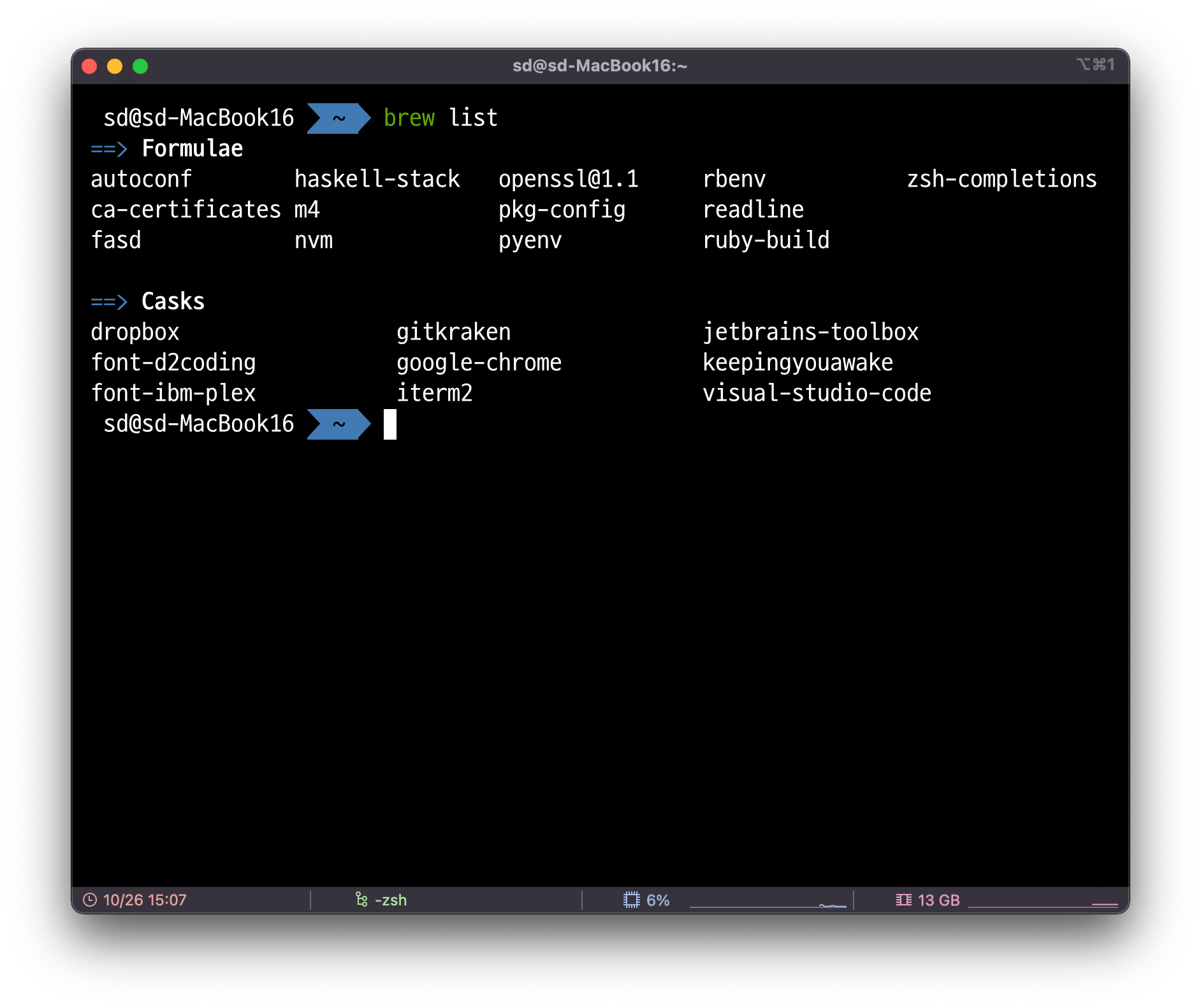This screenshot has height=1008, width=1201.
Task: Click the red close window button
Action: coord(90,66)
